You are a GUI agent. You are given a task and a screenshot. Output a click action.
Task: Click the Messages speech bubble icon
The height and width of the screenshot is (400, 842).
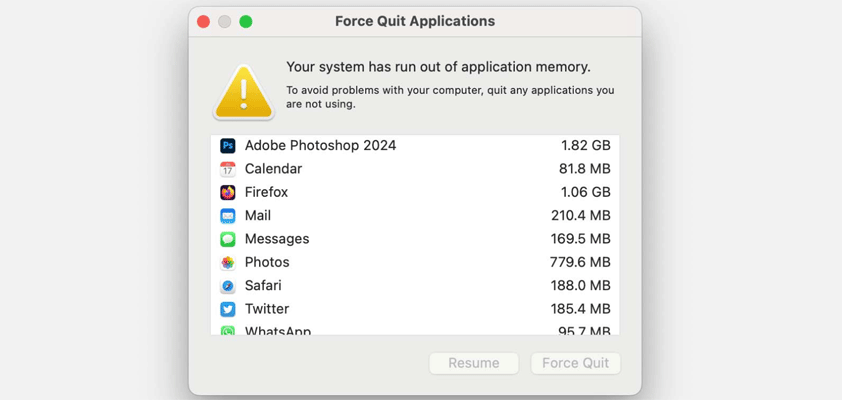point(228,239)
